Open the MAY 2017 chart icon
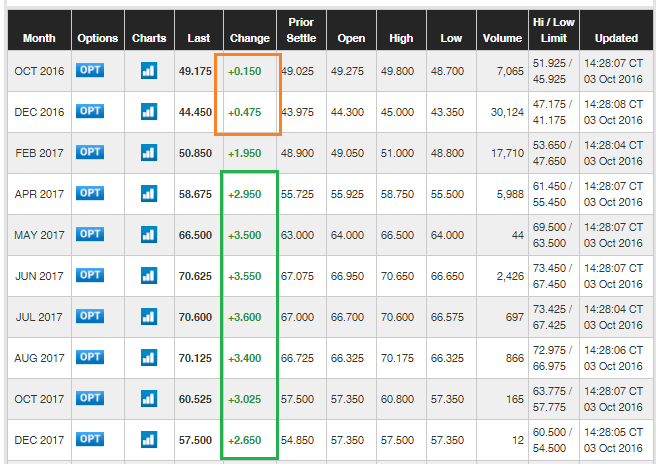This screenshot has width=660, height=464. tap(148, 234)
